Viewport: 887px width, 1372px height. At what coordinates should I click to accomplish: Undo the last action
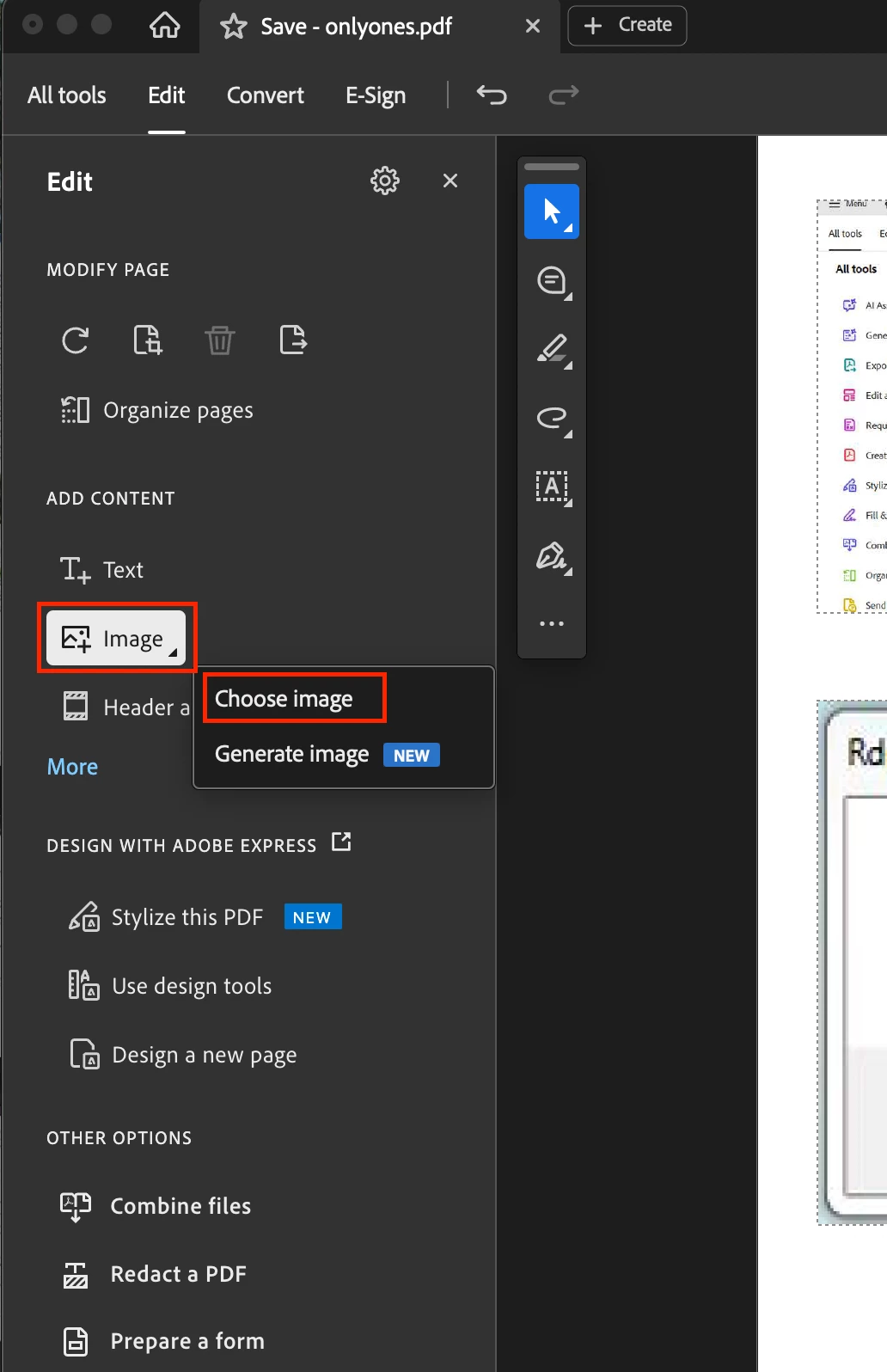(x=492, y=95)
